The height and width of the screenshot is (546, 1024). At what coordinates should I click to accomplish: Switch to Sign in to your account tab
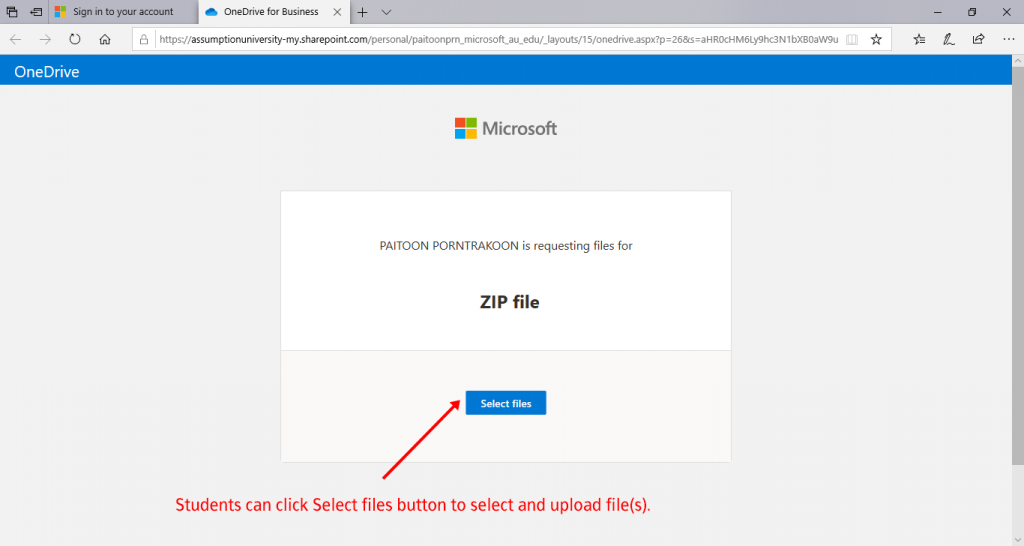pos(123,12)
